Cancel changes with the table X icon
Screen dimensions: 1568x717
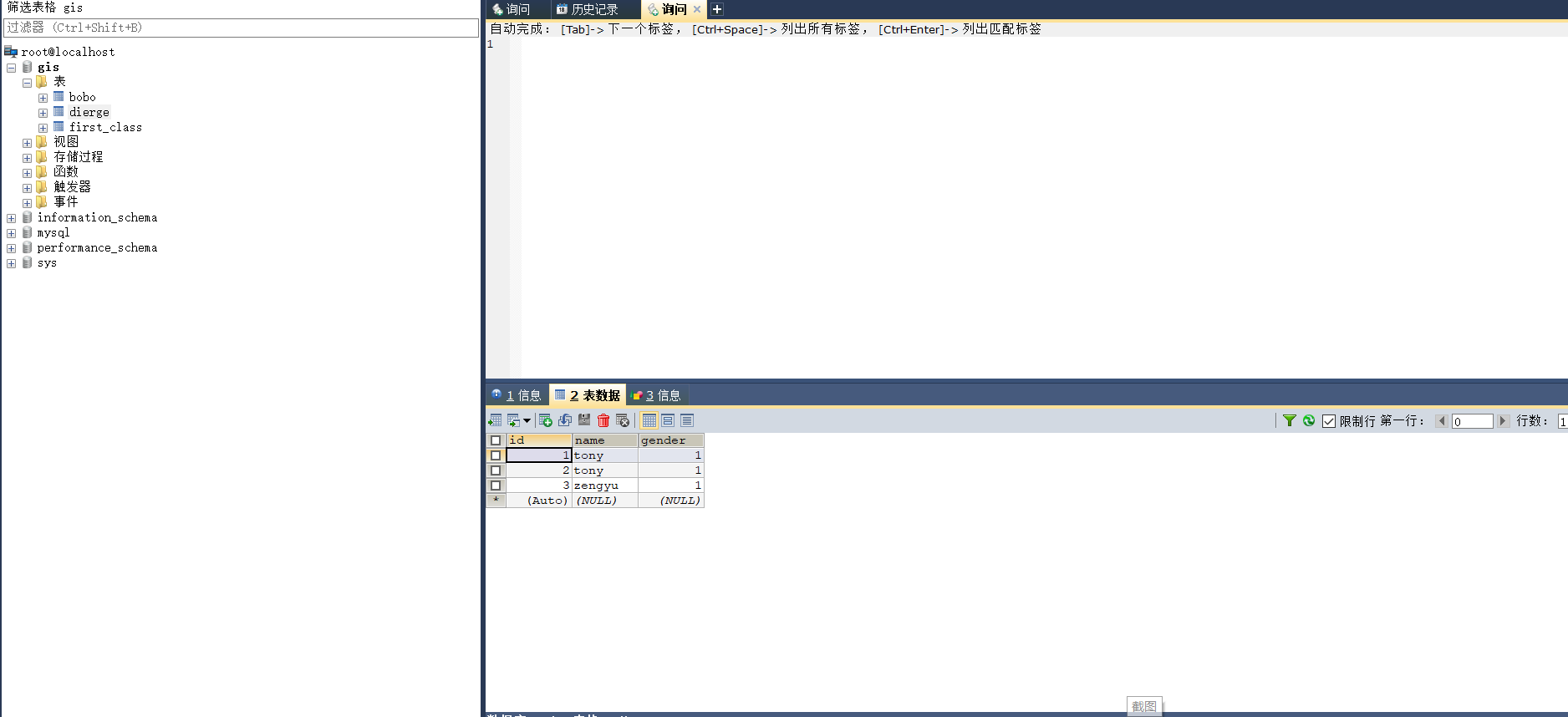click(x=623, y=420)
